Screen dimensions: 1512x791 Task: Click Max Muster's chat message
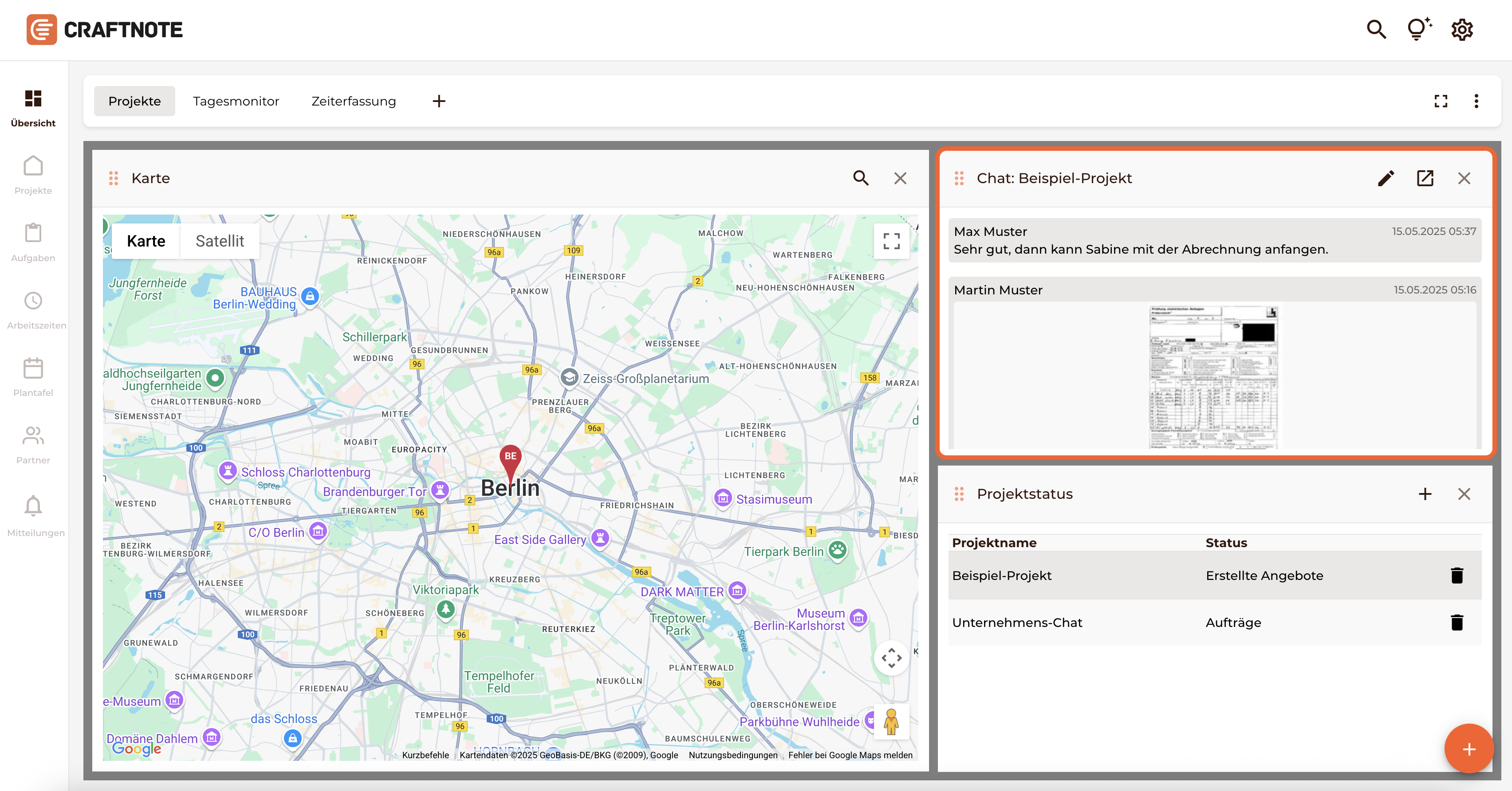1214,241
